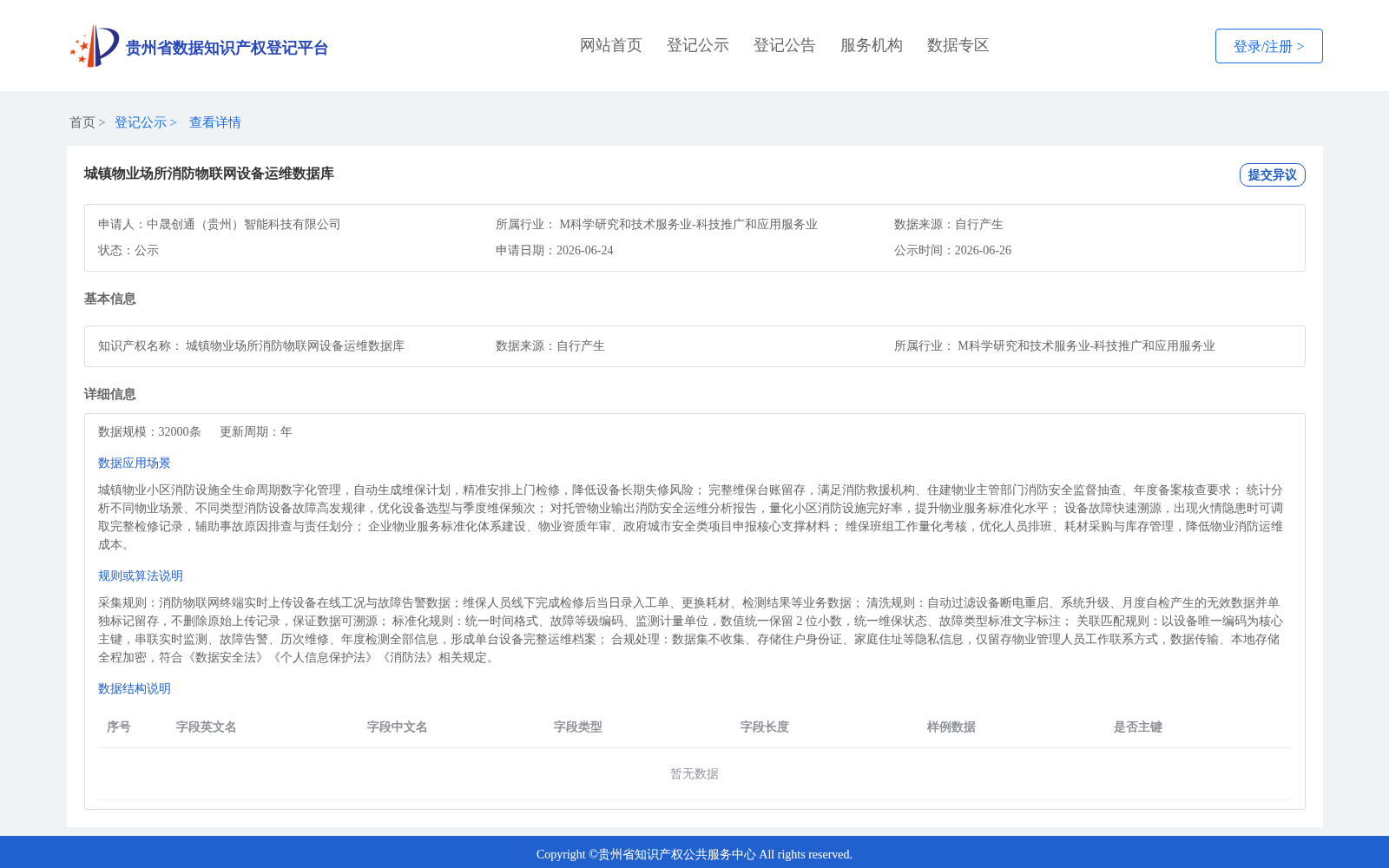
Task: Open the 登记公示 nav item
Action: 698,45
